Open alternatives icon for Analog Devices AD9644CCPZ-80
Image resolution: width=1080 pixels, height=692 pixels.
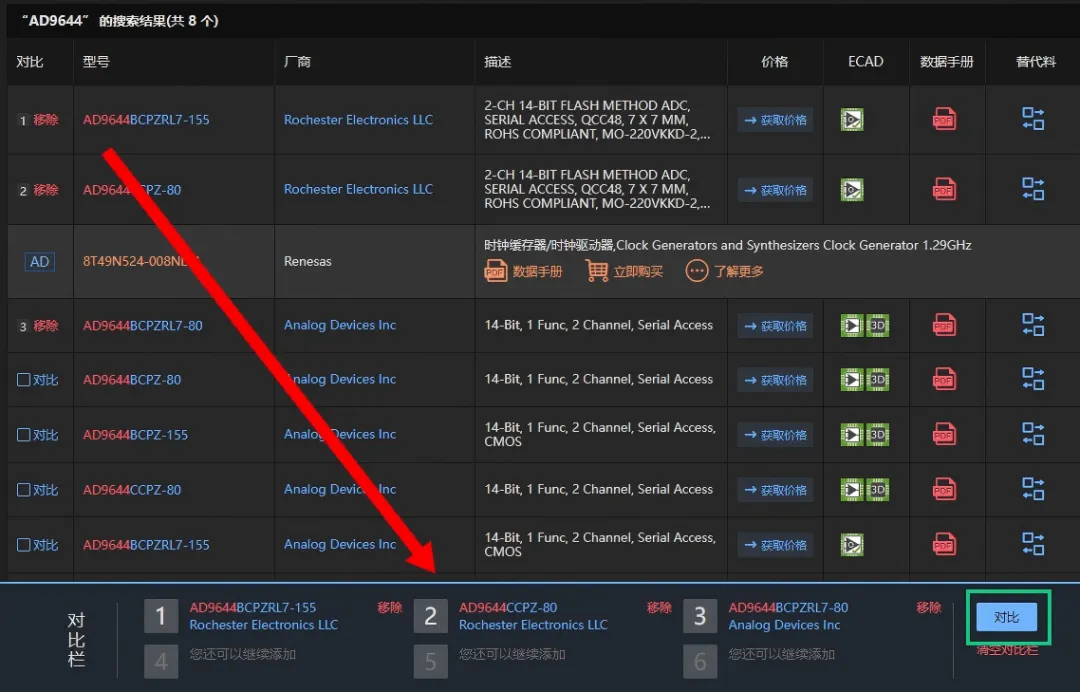[x=1033, y=488]
